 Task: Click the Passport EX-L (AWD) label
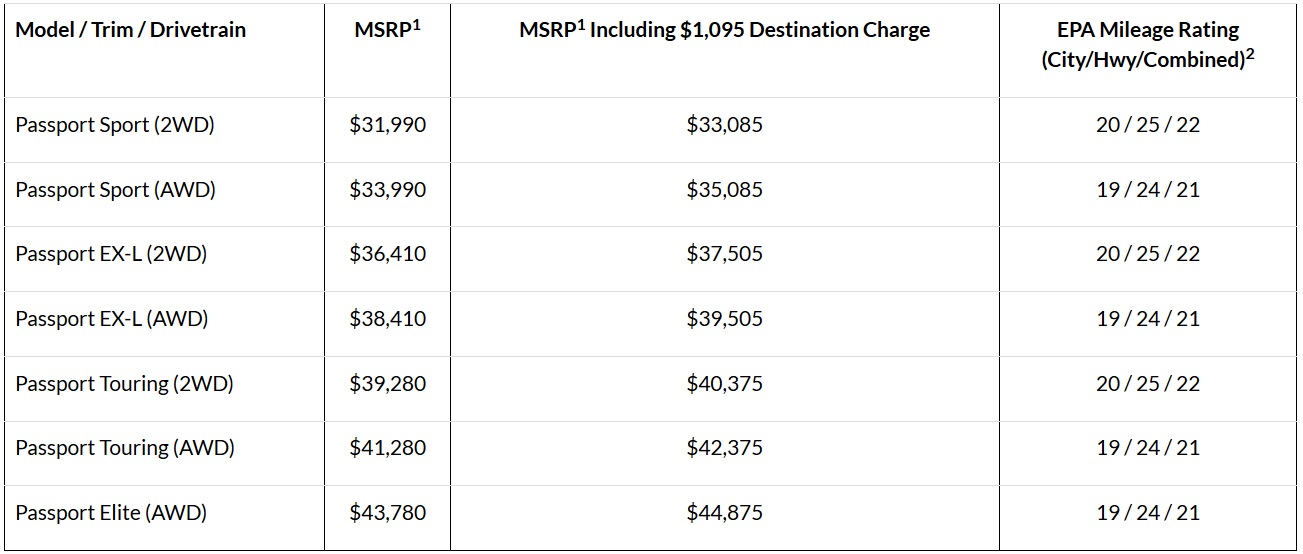click(x=112, y=319)
